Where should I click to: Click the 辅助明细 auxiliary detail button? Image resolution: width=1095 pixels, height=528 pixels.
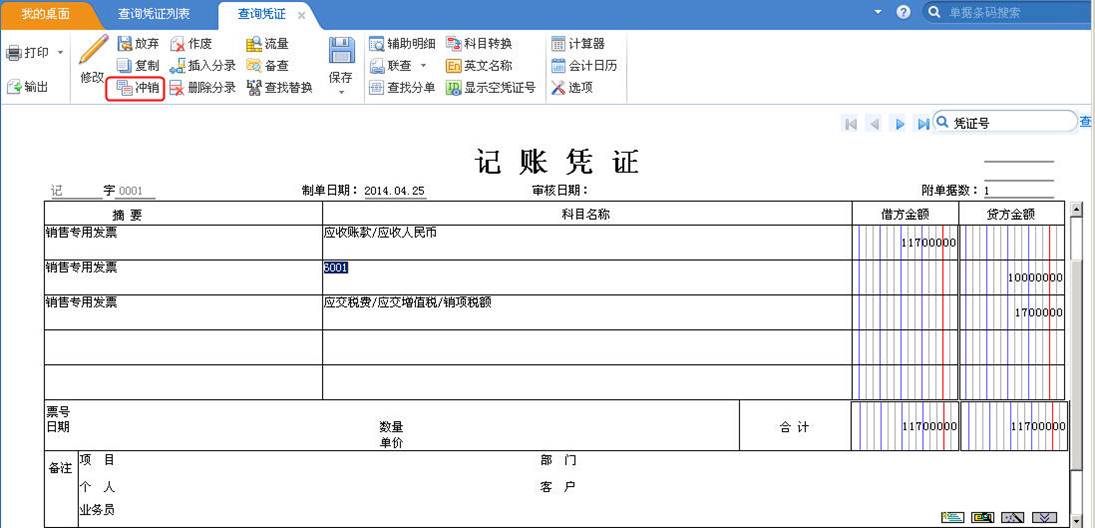[402, 43]
